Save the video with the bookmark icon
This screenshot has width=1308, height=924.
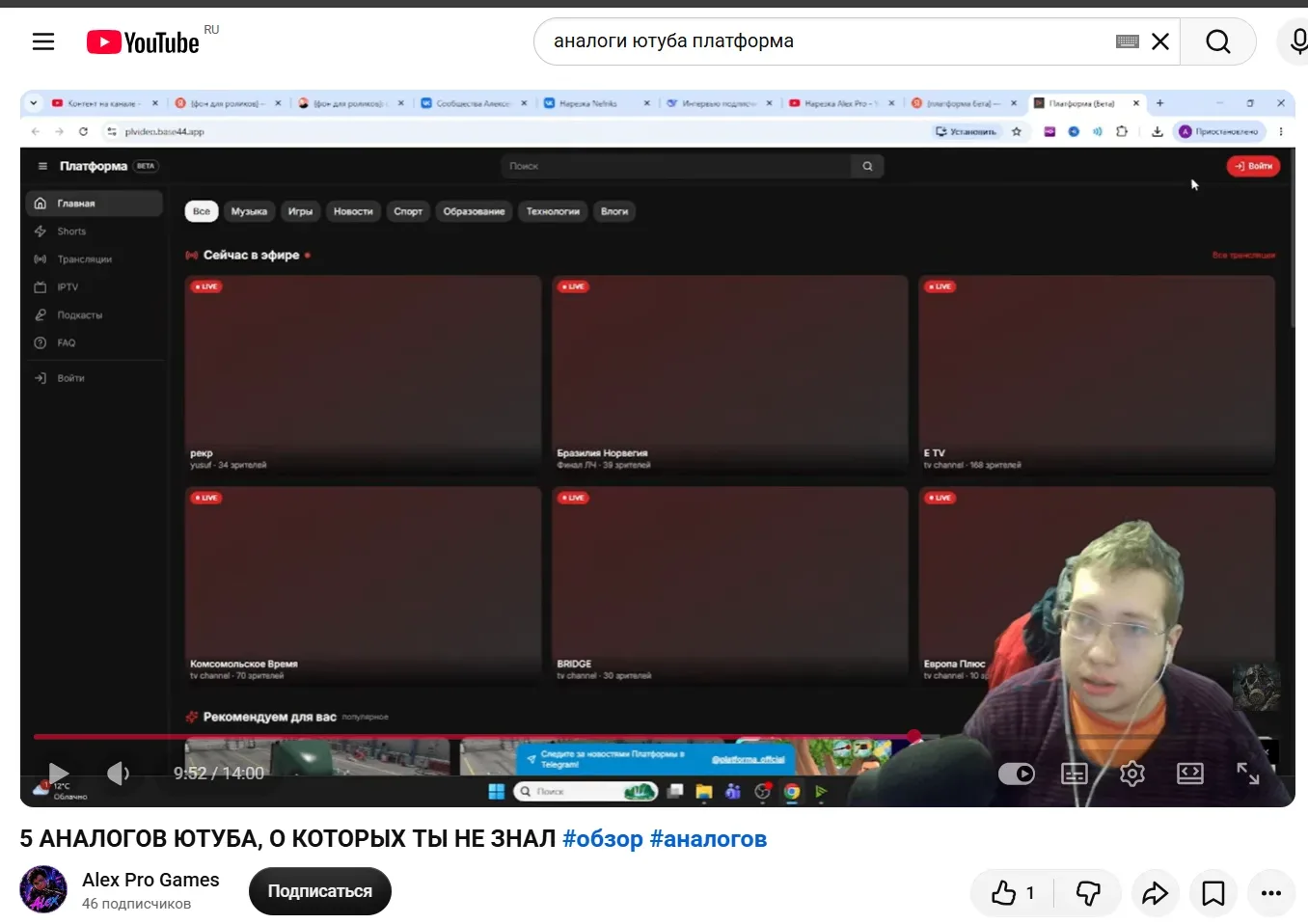pyautogui.click(x=1213, y=893)
